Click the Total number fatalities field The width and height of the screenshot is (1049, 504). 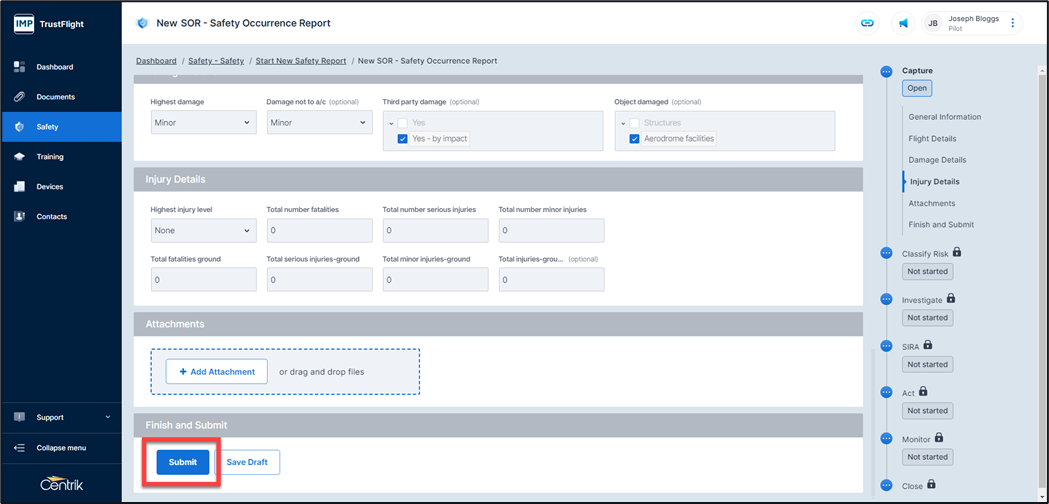[x=319, y=231]
